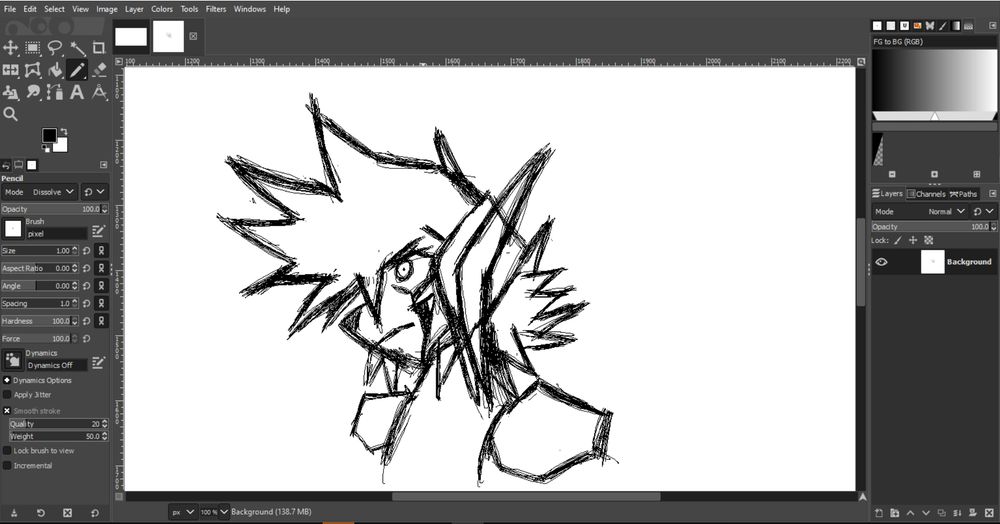The image size is (1000, 524).
Task: Raise the layer one step
Action: click(910, 513)
